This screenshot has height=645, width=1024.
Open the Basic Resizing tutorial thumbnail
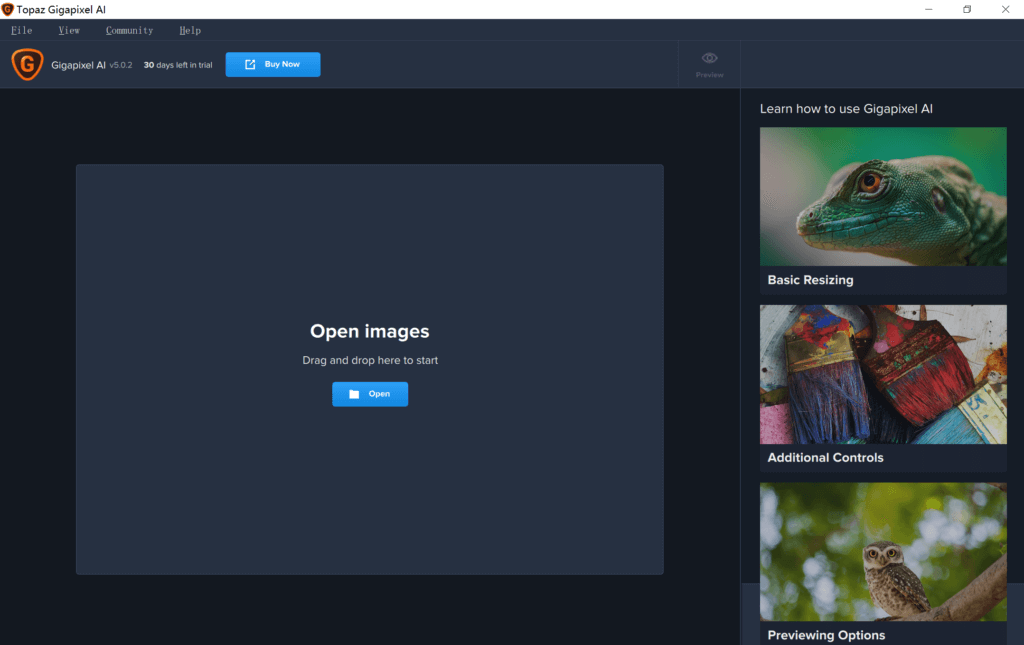883,196
